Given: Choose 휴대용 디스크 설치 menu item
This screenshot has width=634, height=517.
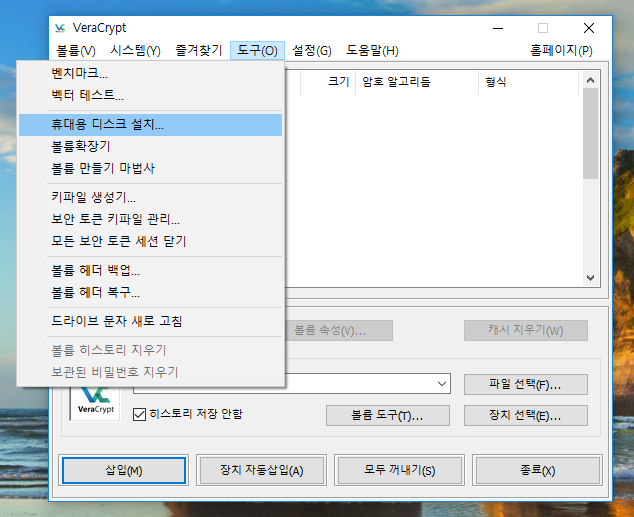Looking at the screenshot, I should click(x=108, y=125).
